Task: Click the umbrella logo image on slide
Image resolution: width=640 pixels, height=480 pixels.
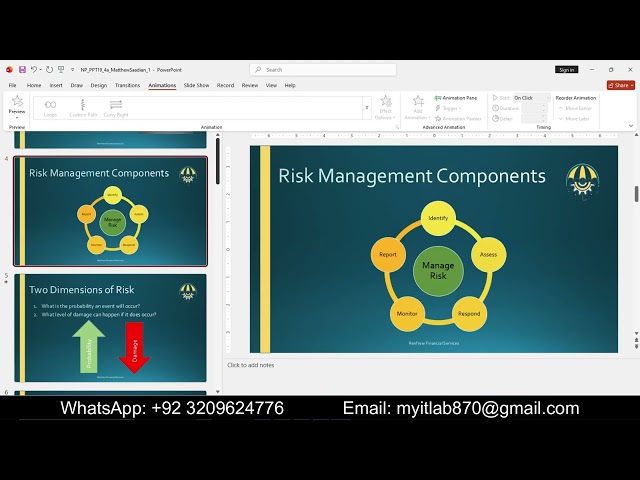Action: 582,181
